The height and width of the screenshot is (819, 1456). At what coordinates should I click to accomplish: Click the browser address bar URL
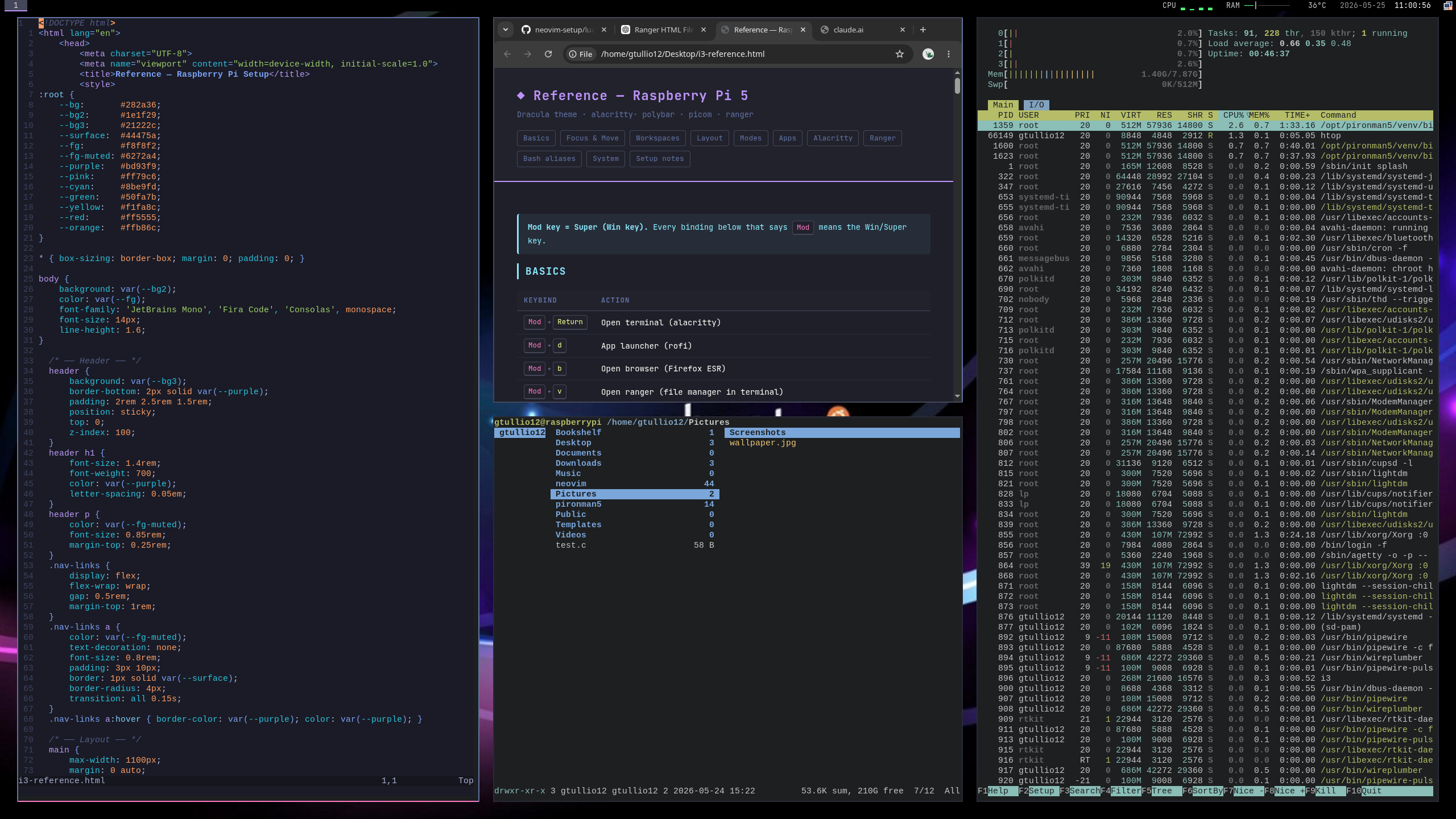pyautogui.click(x=682, y=54)
